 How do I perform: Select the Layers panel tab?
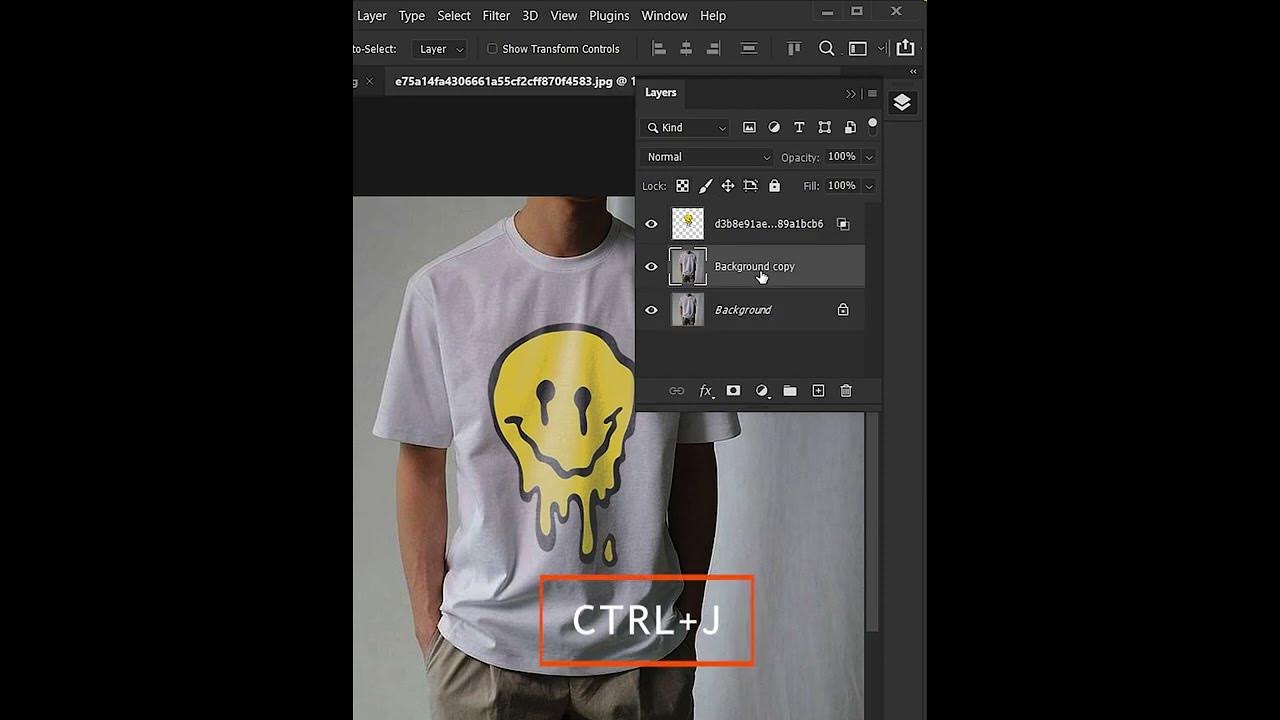661,92
